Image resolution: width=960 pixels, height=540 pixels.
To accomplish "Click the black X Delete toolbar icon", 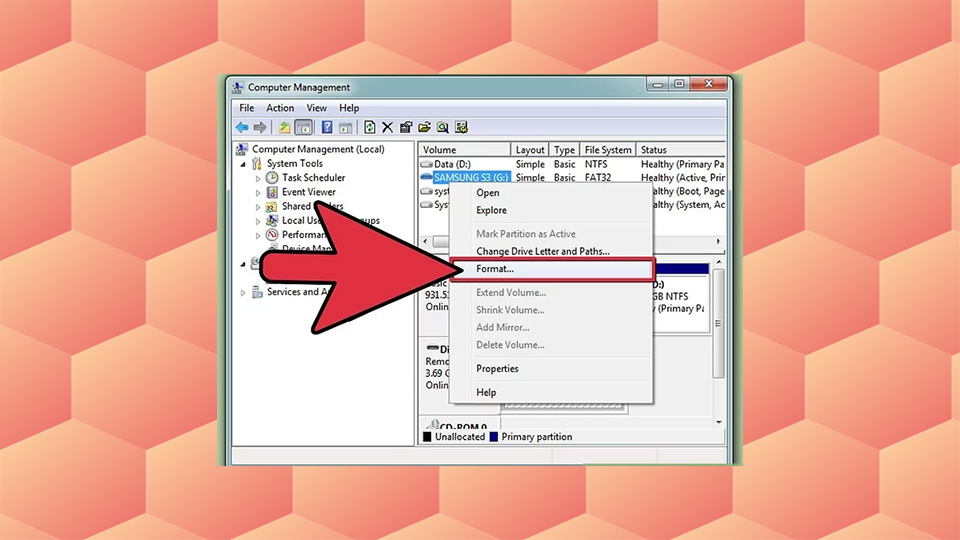I will [388, 127].
